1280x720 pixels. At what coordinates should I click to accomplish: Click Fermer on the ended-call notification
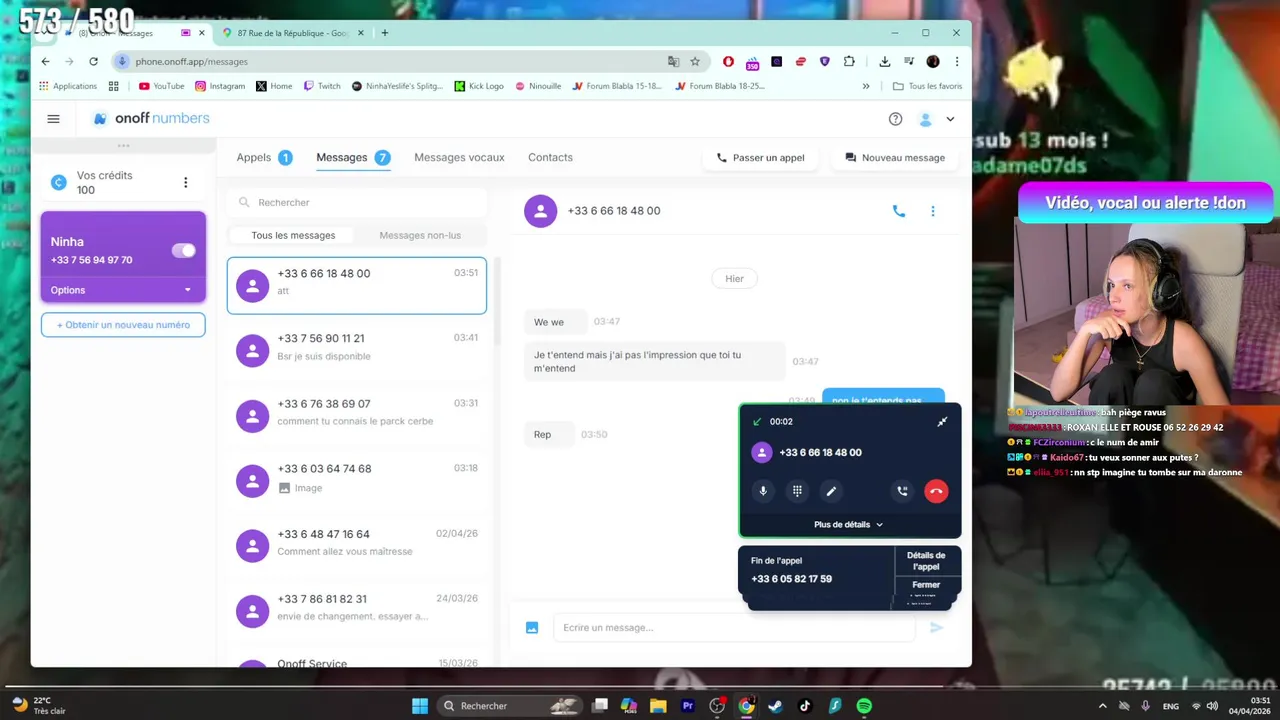pos(926,585)
